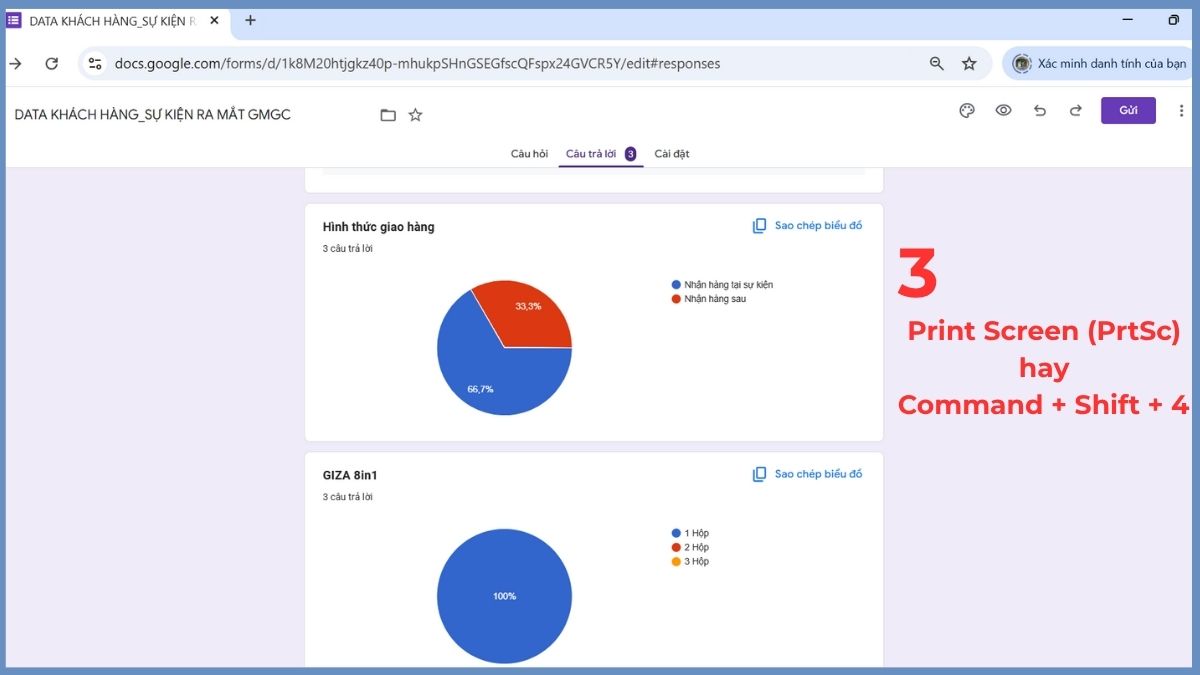Reload the page in the browser
1200x675 pixels.
51,62
